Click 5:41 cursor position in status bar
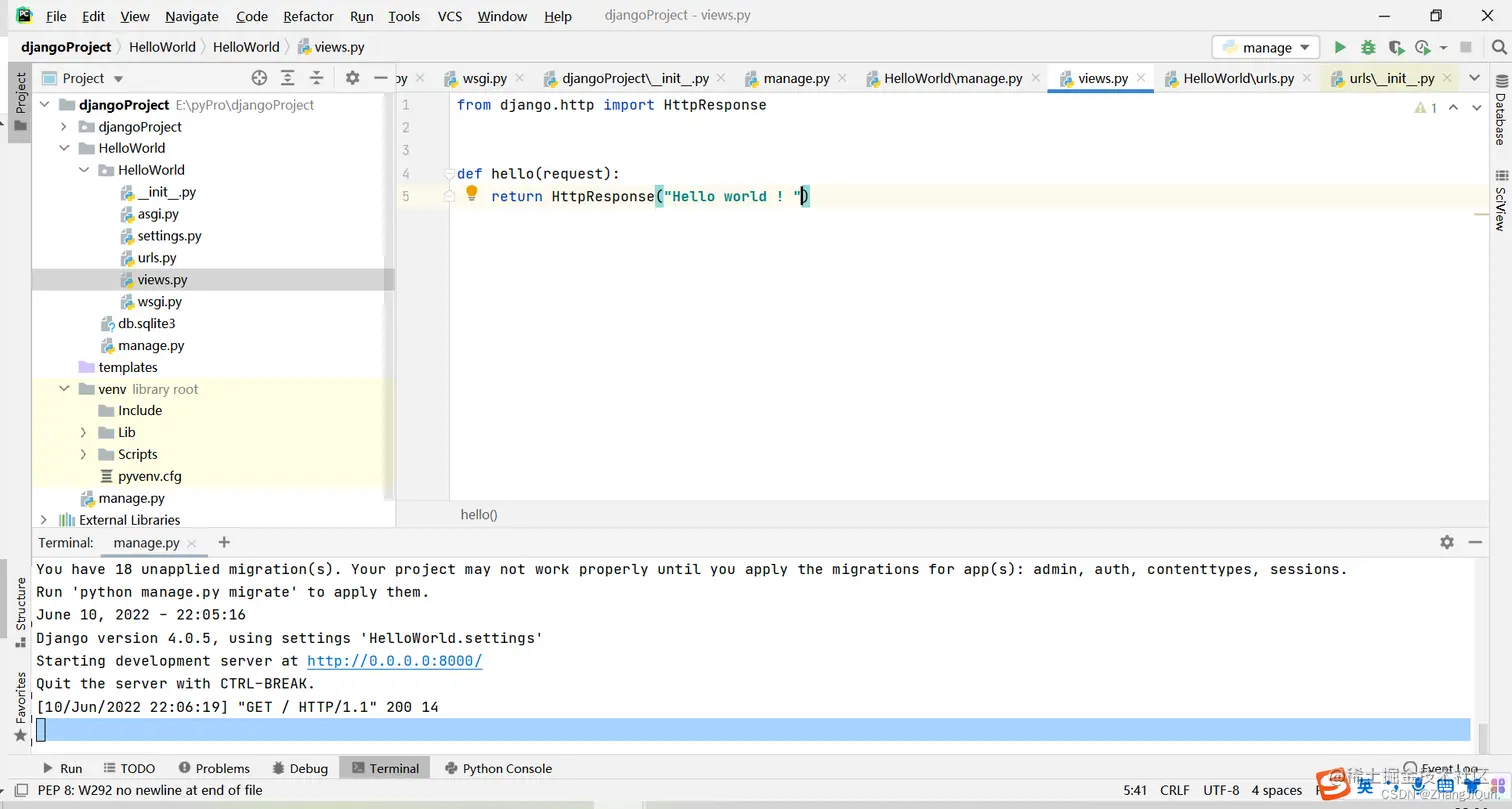Image resolution: width=1512 pixels, height=809 pixels. 1135,790
